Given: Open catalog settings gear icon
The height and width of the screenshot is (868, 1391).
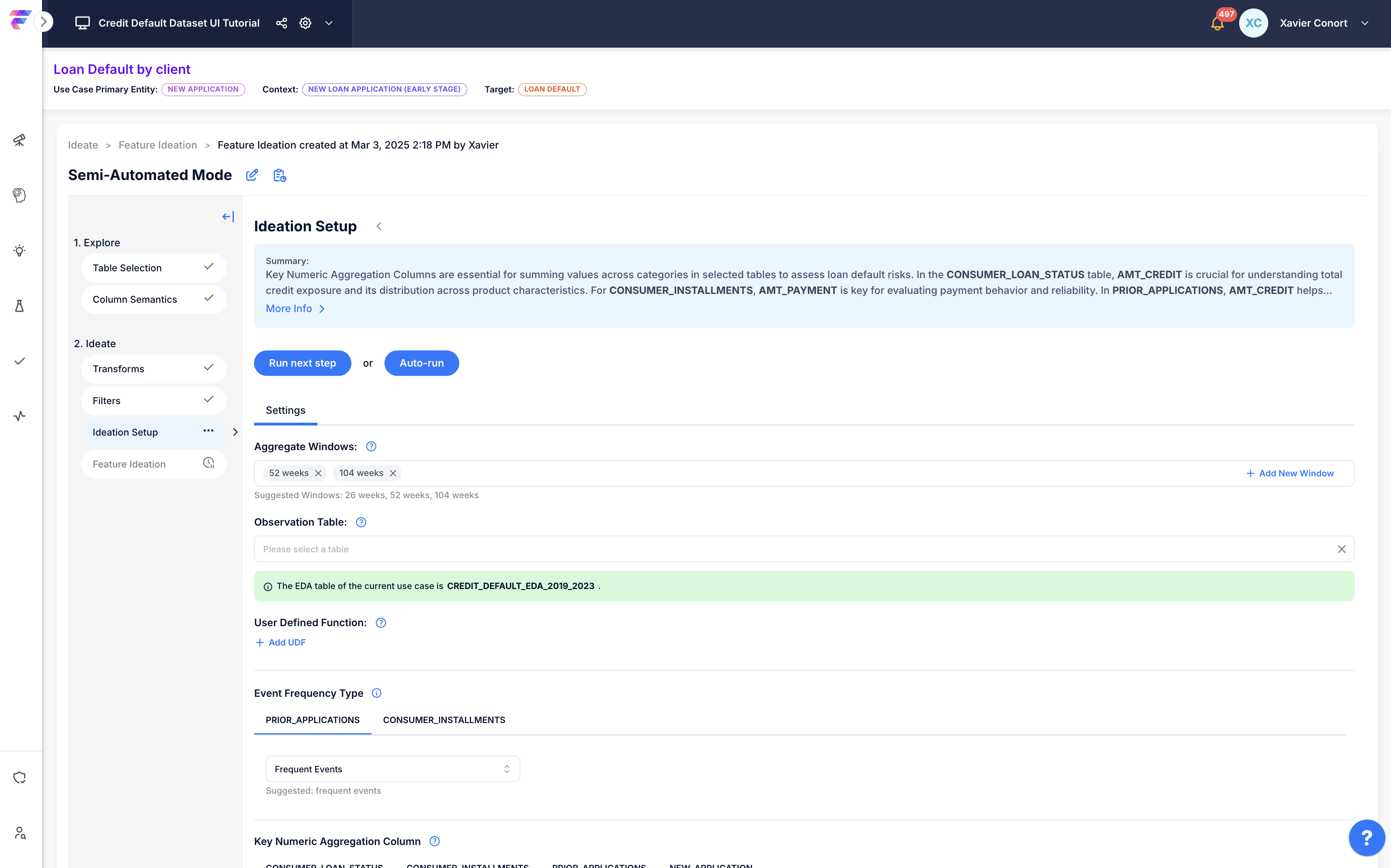Looking at the screenshot, I should [305, 23].
